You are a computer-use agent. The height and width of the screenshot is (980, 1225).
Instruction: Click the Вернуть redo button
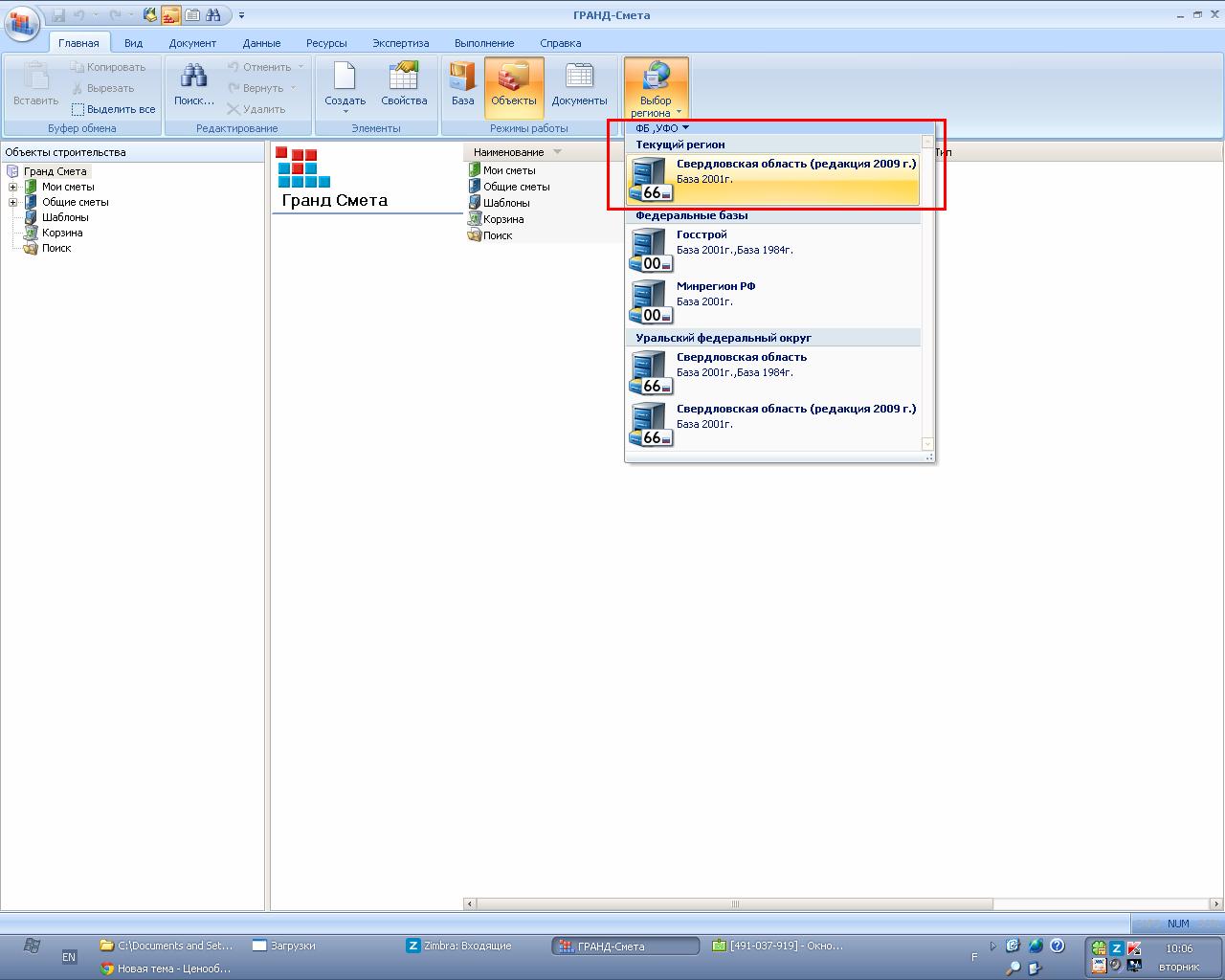pyautogui.click(x=261, y=88)
